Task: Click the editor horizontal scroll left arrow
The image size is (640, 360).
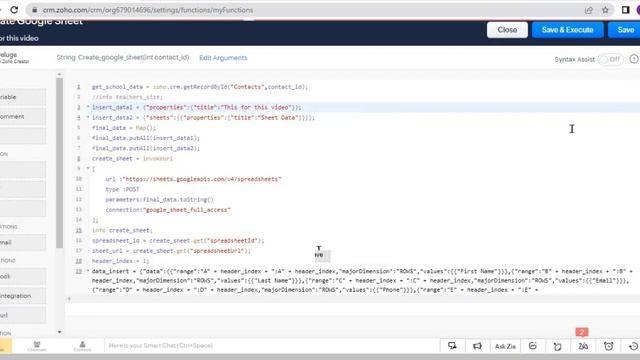Action: [x=69, y=299]
